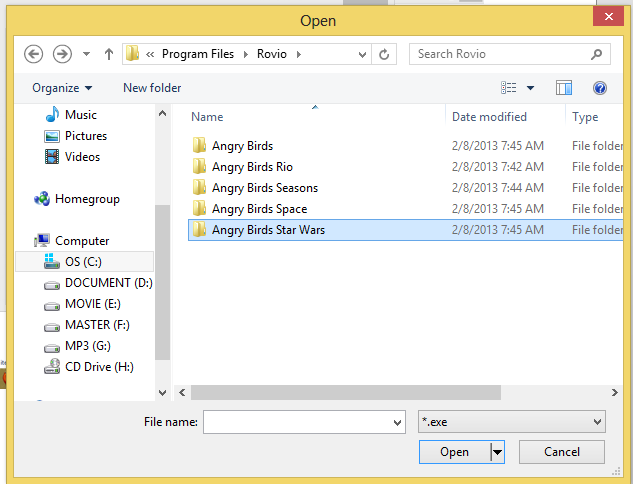Select the OS (C:) drive

(x=84, y=262)
